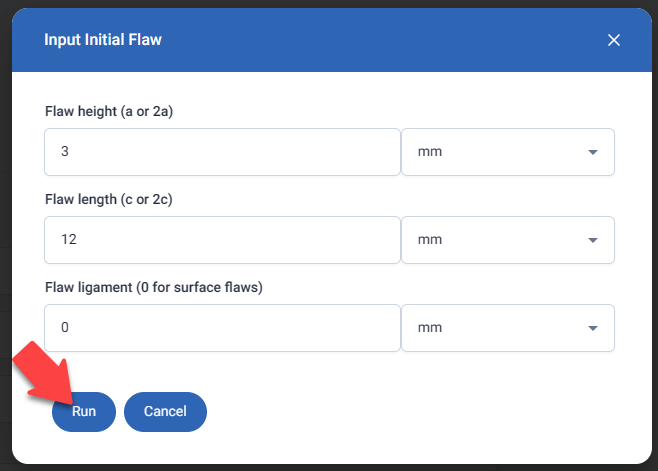This screenshot has height=471, width=658.
Task: Click the arrow icon beside Flaw height unit
Action: 592,153
